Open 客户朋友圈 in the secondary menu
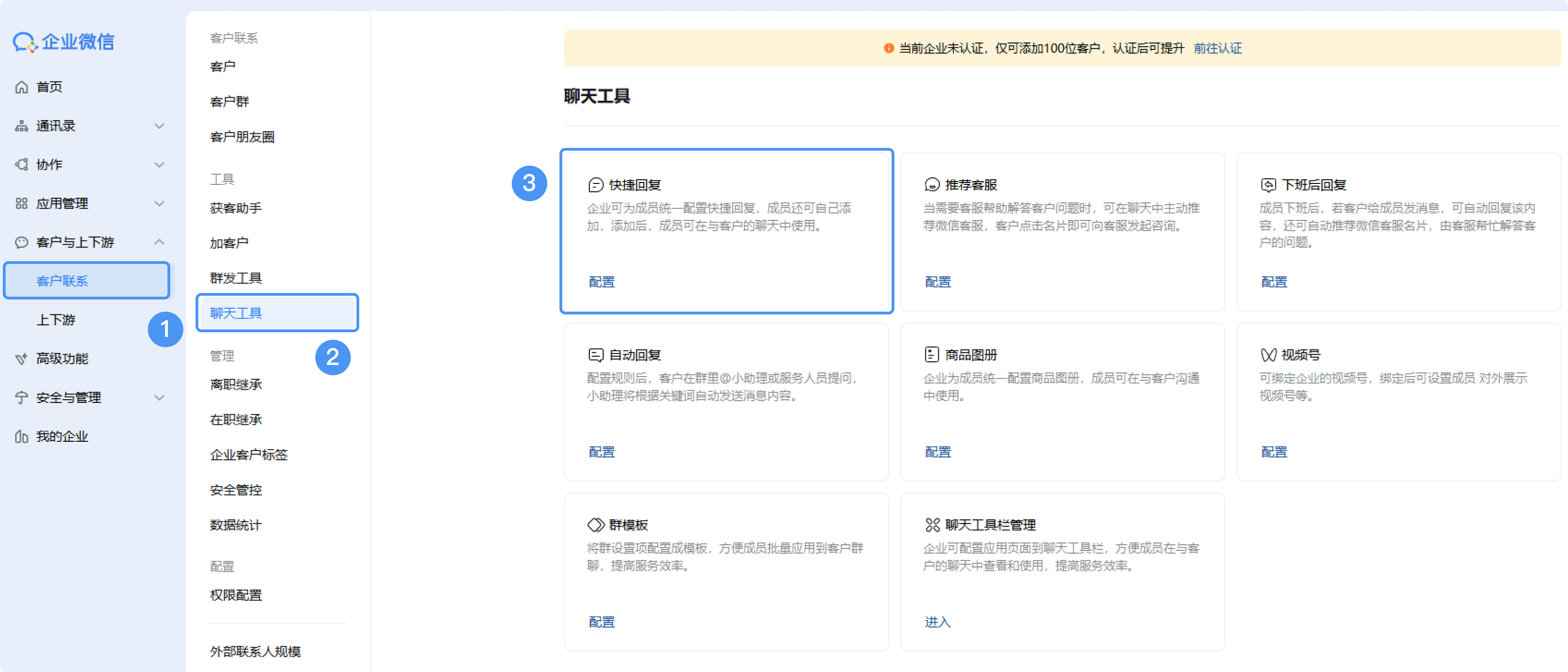This screenshot has height=672, width=1568. coord(242,137)
